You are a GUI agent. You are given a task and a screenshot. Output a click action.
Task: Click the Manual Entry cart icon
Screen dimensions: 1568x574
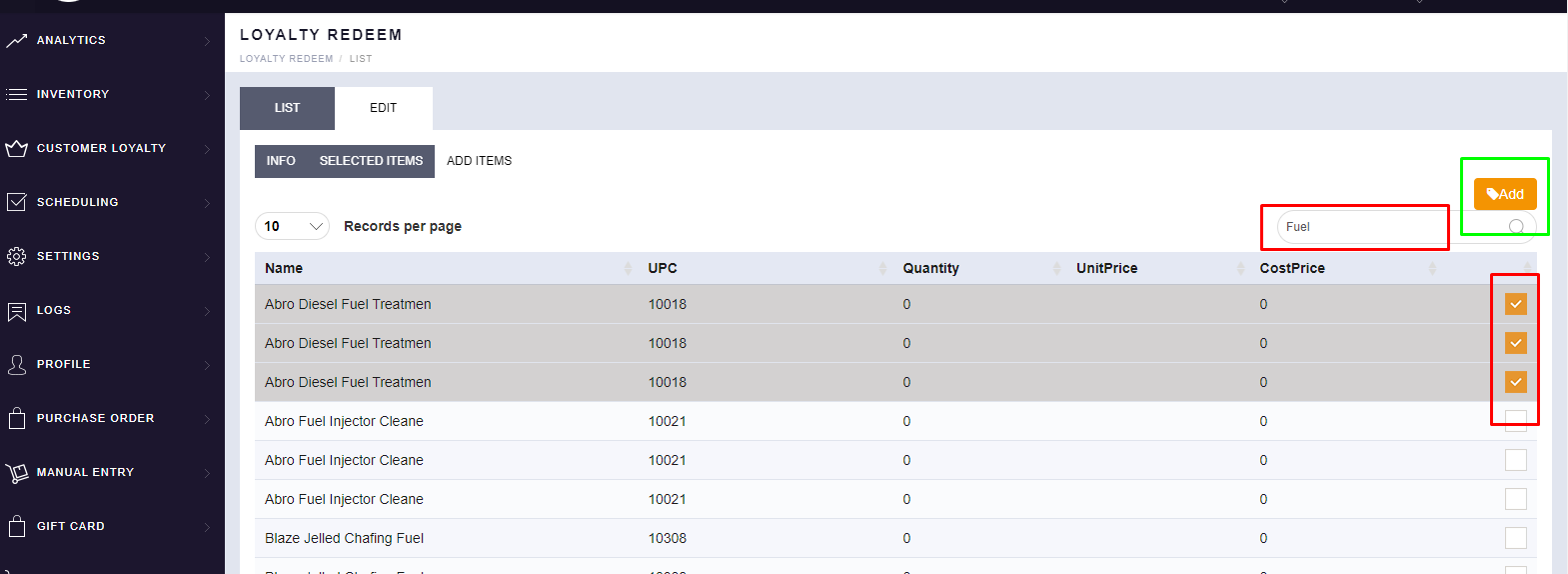click(16, 473)
